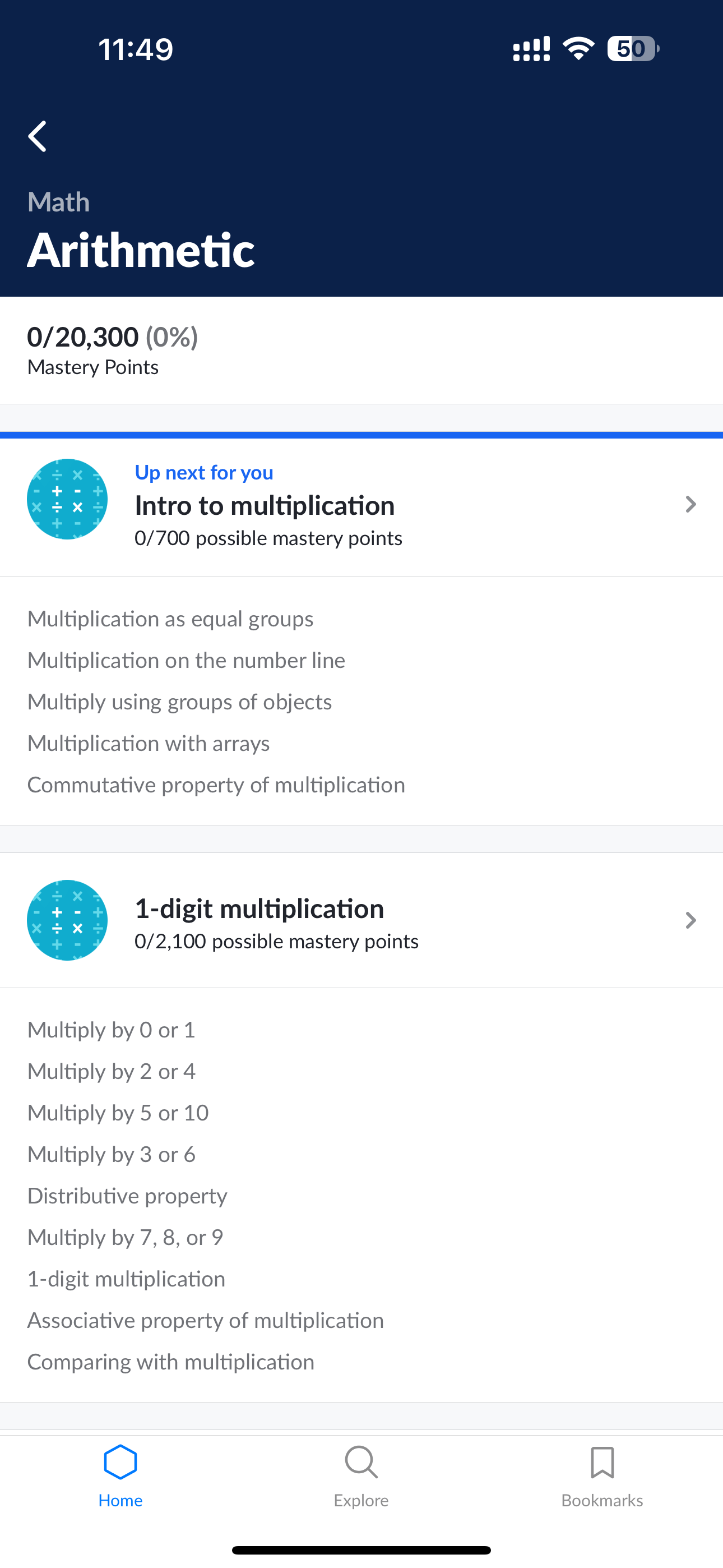
Task: Tap the battery indicator icon
Action: [x=632, y=49]
